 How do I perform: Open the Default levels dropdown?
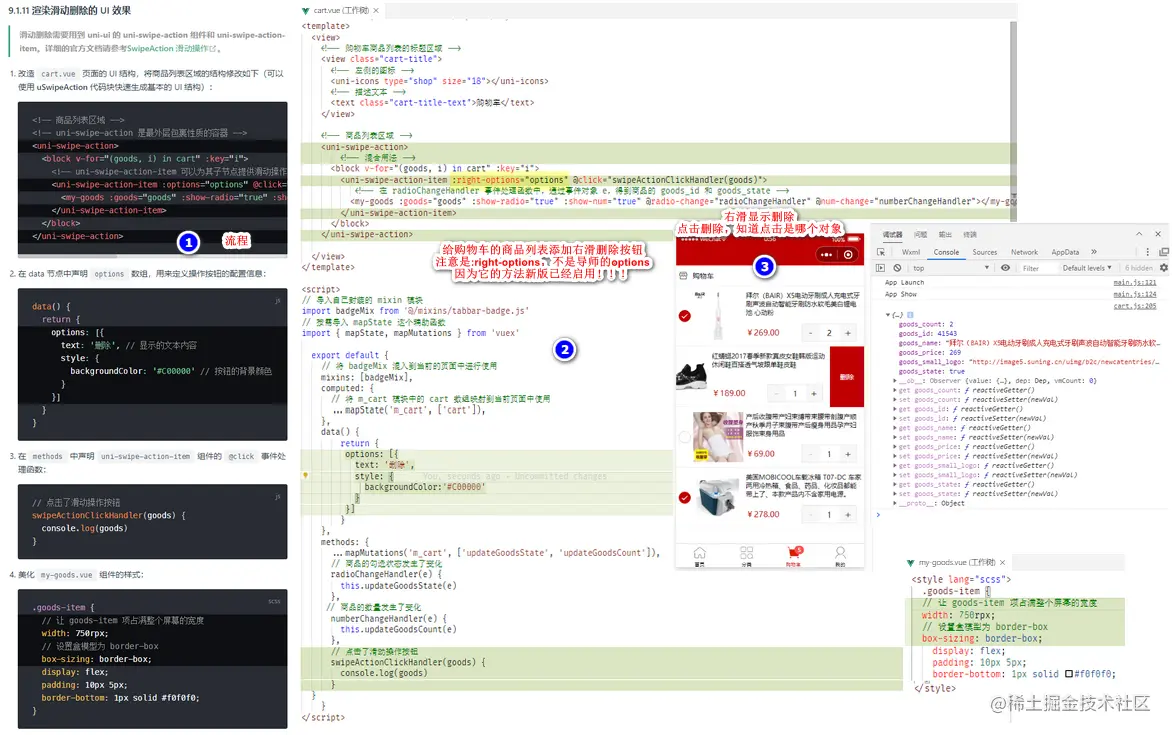pos(1087,268)
